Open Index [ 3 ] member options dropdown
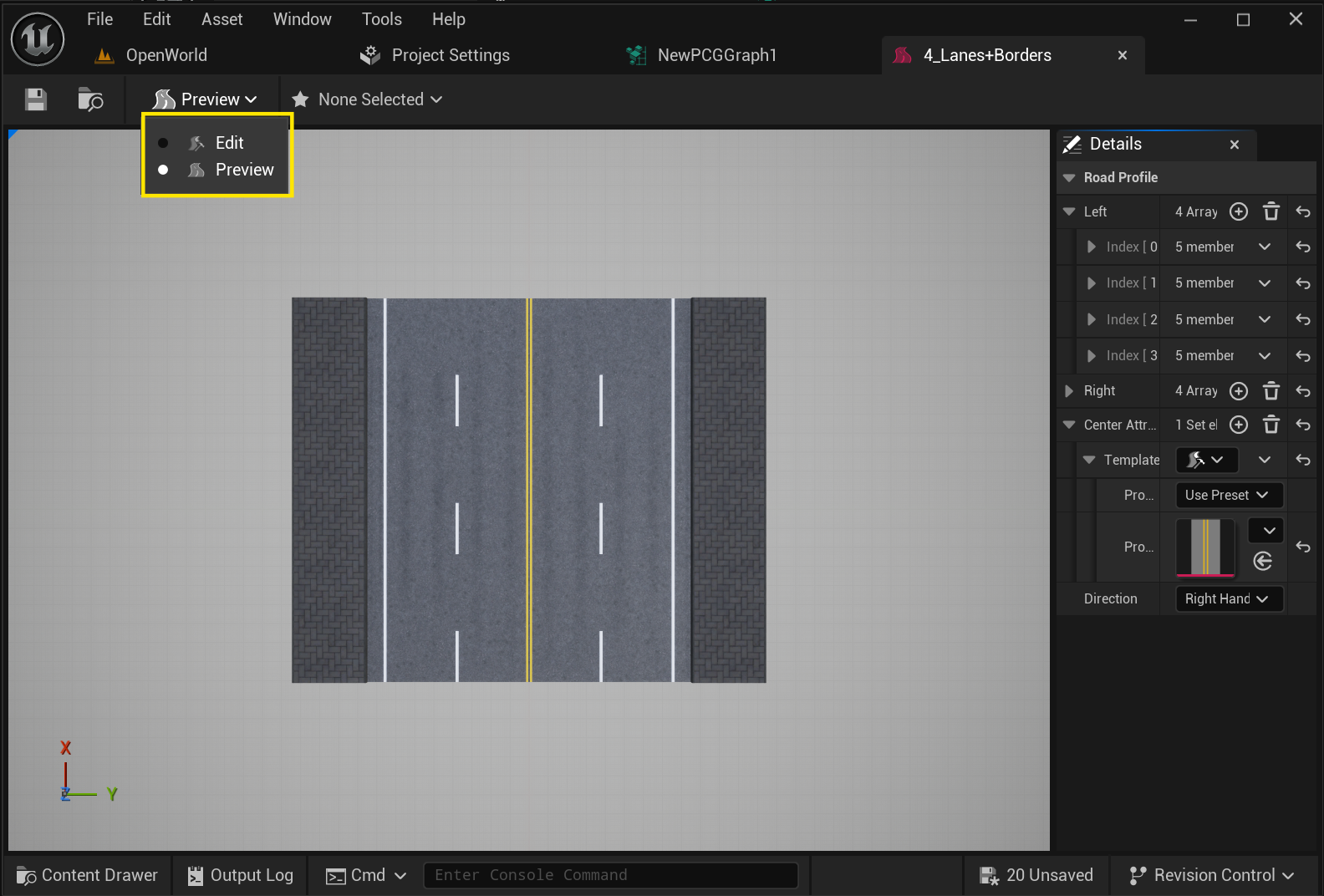Viewport: 1324px width, 896px height. click(x=1265, y=356)
